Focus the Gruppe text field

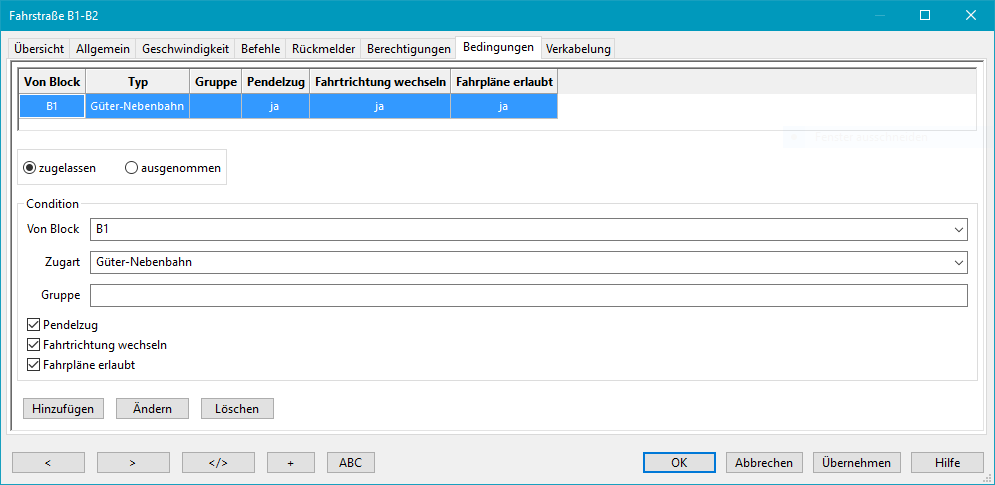click(528, 295)
